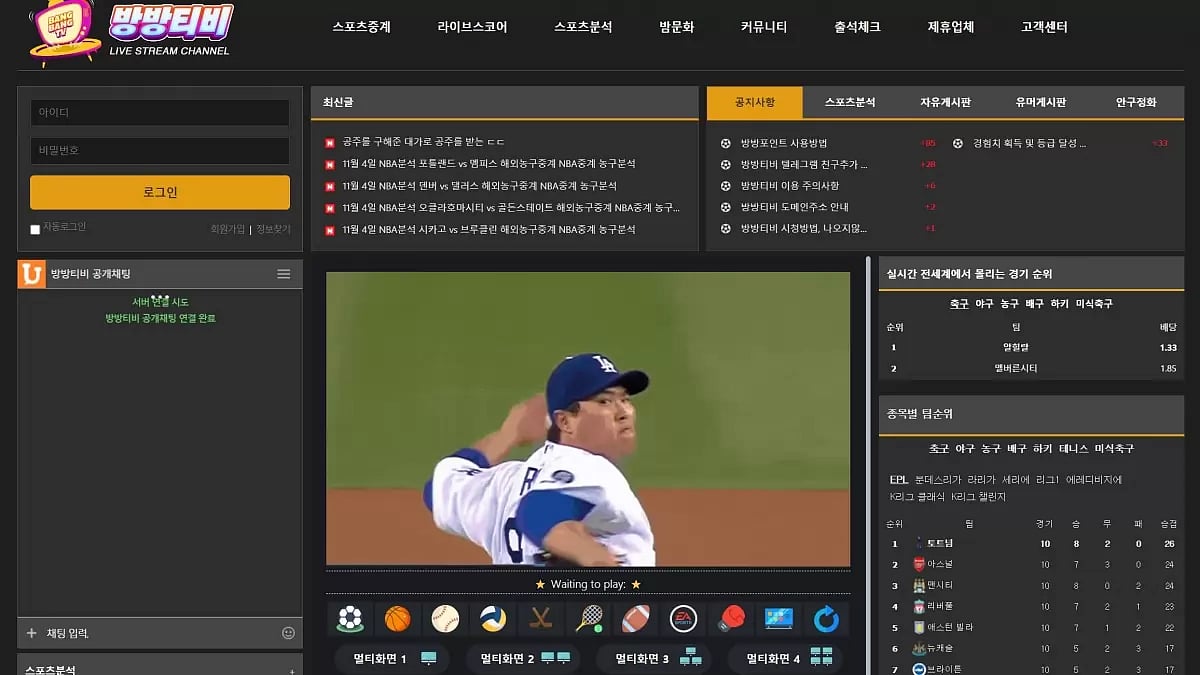Image resolution: width=1200 pixels, height=675 pixels.
Task: Expand the 스포츠분석 panel plus sign
Action: (x=291, y=671)
